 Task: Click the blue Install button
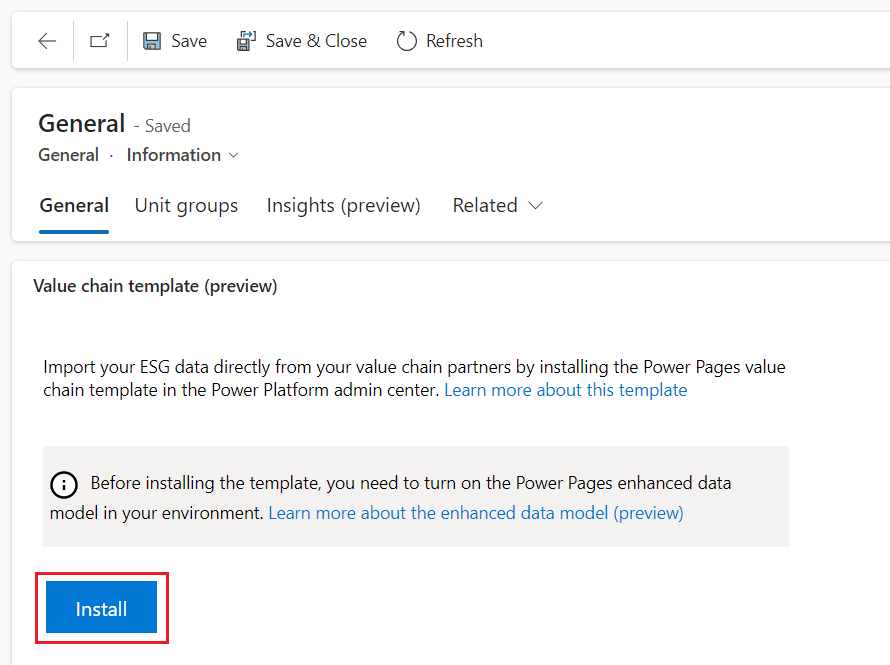(101, 607)
